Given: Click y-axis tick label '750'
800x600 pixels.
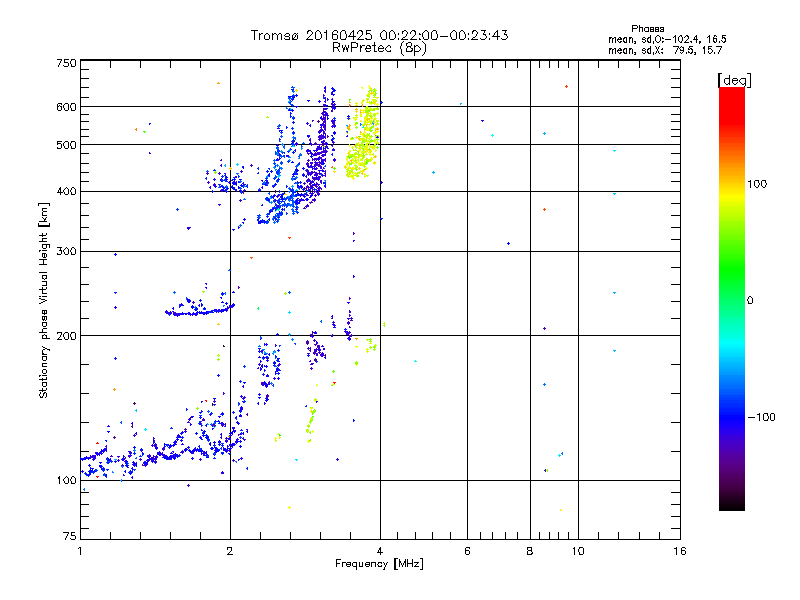Looking at the screenshot, I should coord(67,63).
